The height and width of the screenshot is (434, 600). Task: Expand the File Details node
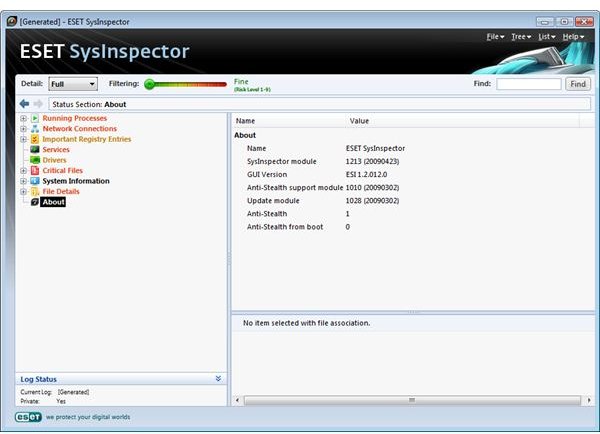(x=23, y=191)
